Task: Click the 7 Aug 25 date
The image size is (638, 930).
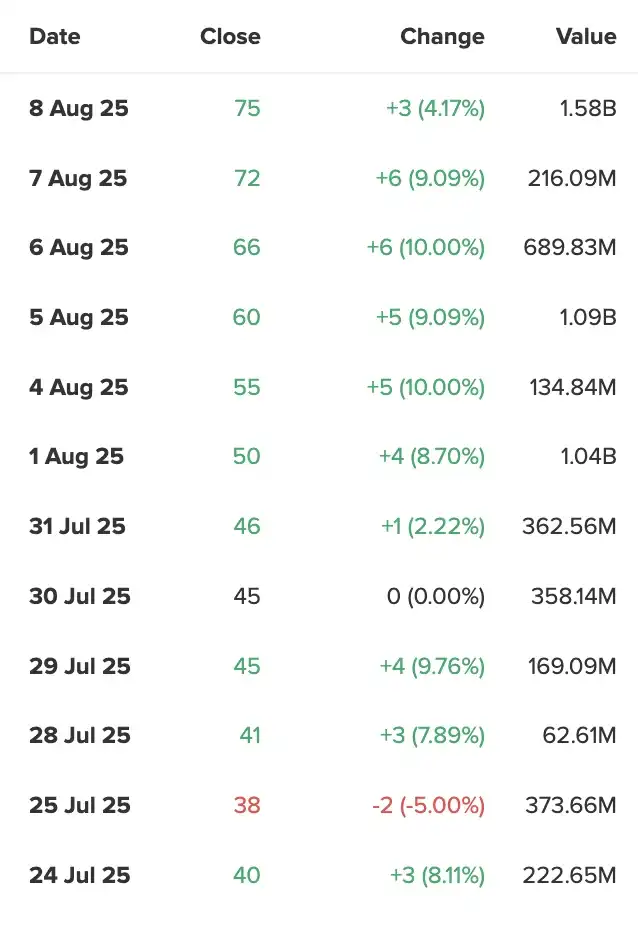Action: 78,178
